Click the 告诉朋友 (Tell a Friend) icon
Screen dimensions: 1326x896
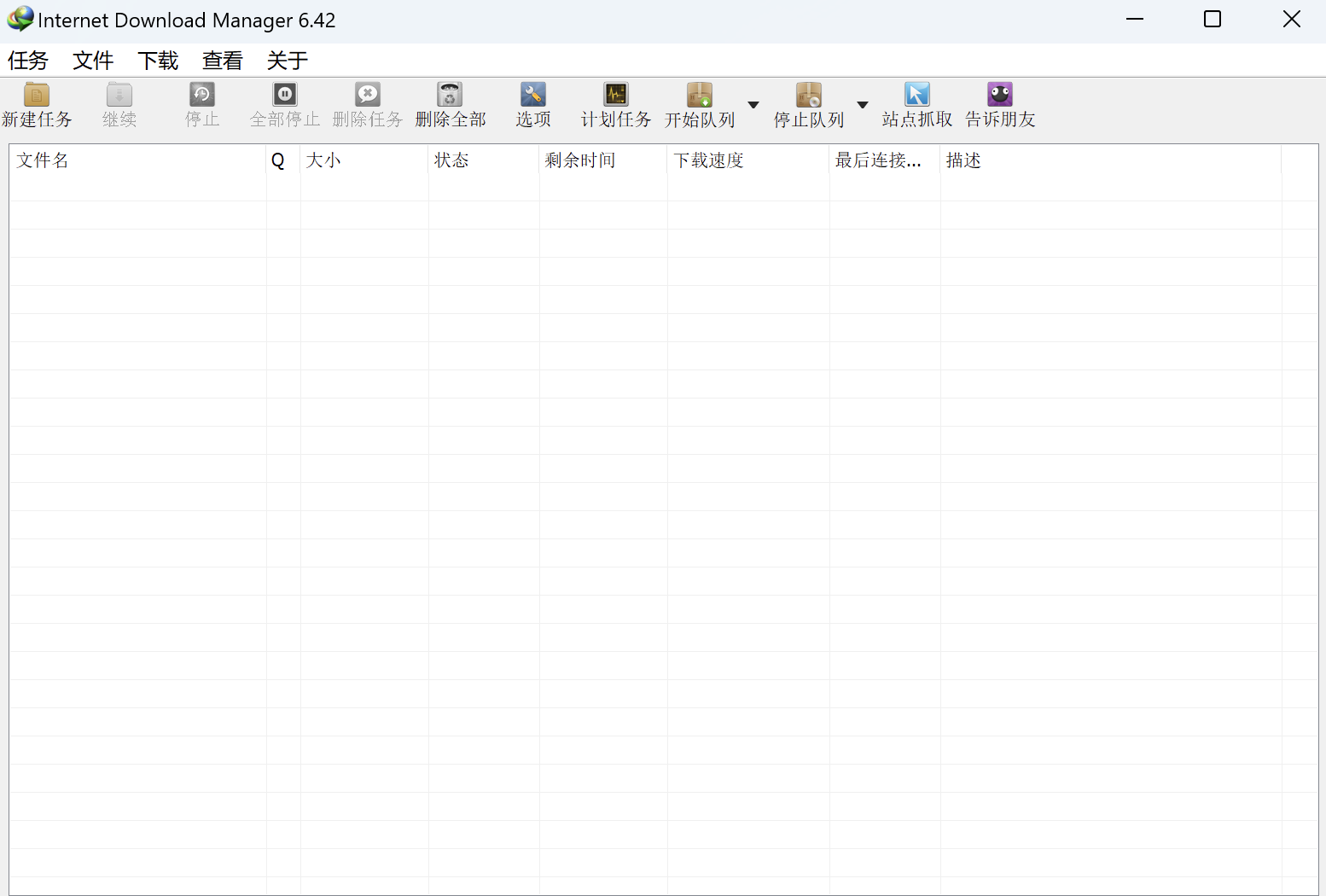(1000, 95)
